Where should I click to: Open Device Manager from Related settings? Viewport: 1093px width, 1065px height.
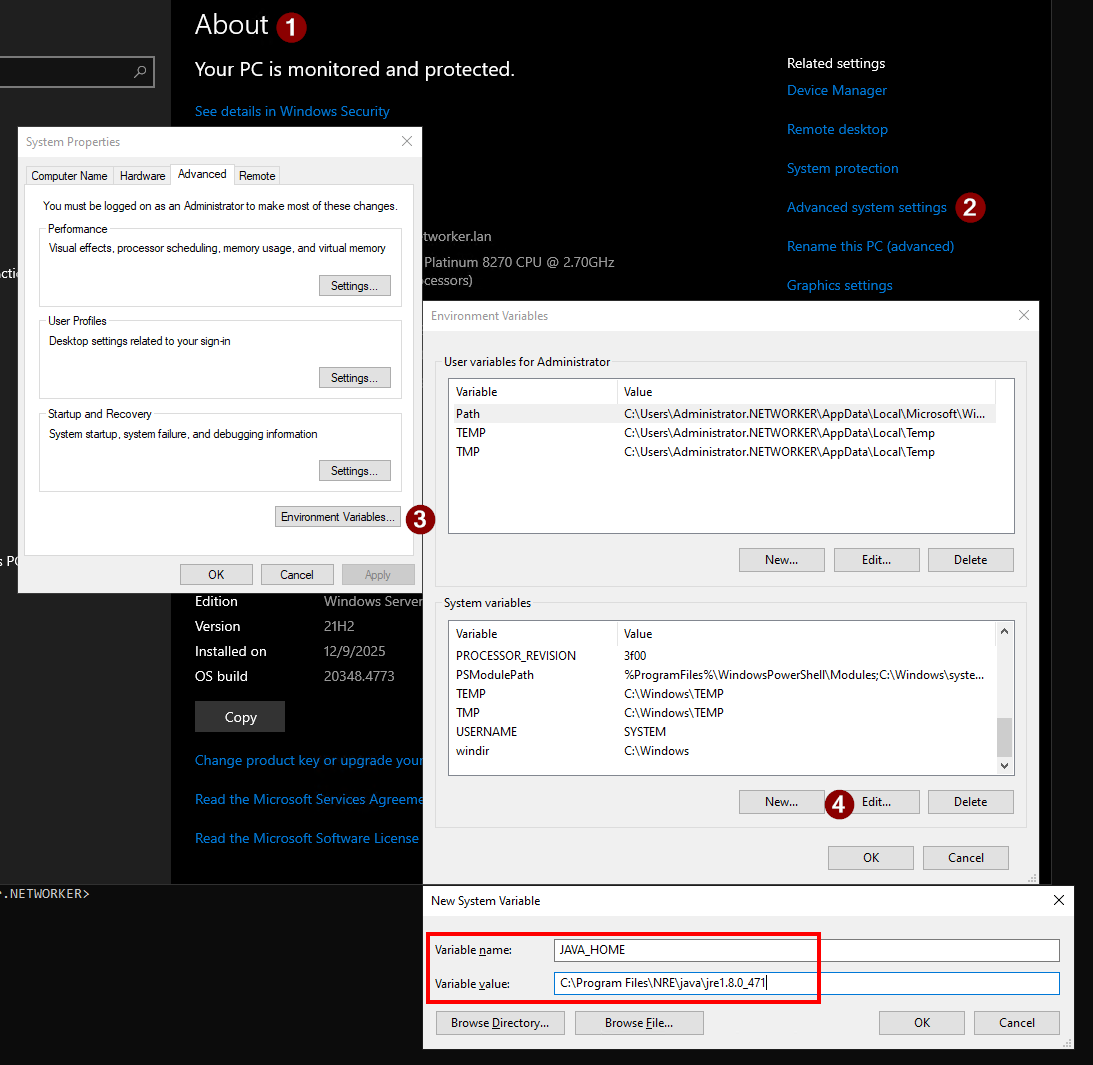837,90
